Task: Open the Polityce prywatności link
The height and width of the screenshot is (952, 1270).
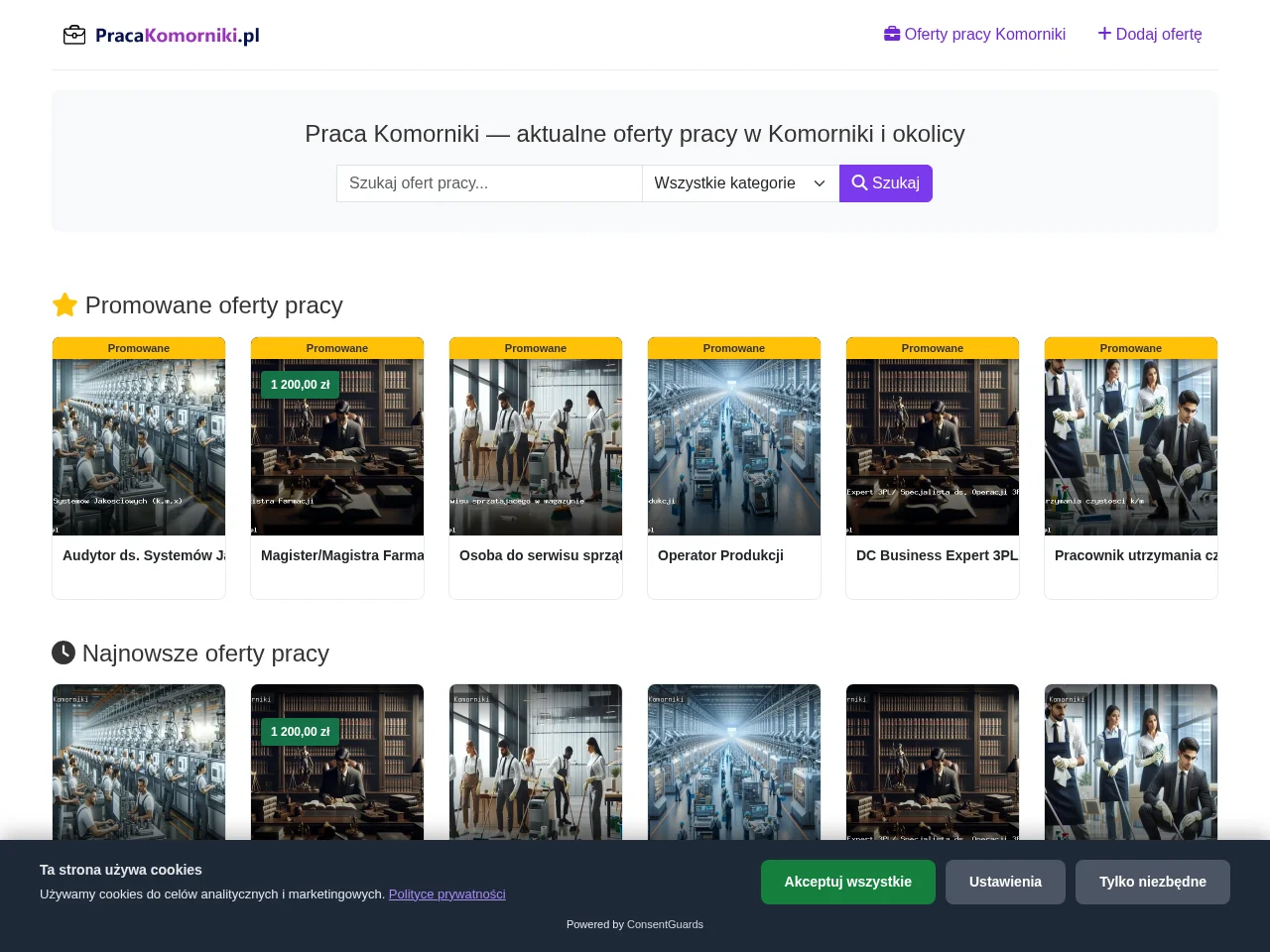Action: [x=447, y=893]
